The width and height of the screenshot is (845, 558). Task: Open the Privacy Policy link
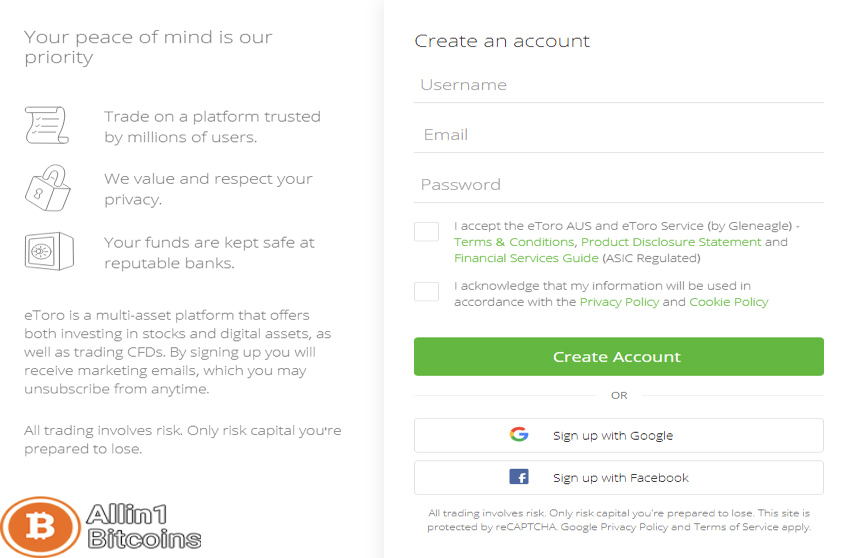point(619,302)
